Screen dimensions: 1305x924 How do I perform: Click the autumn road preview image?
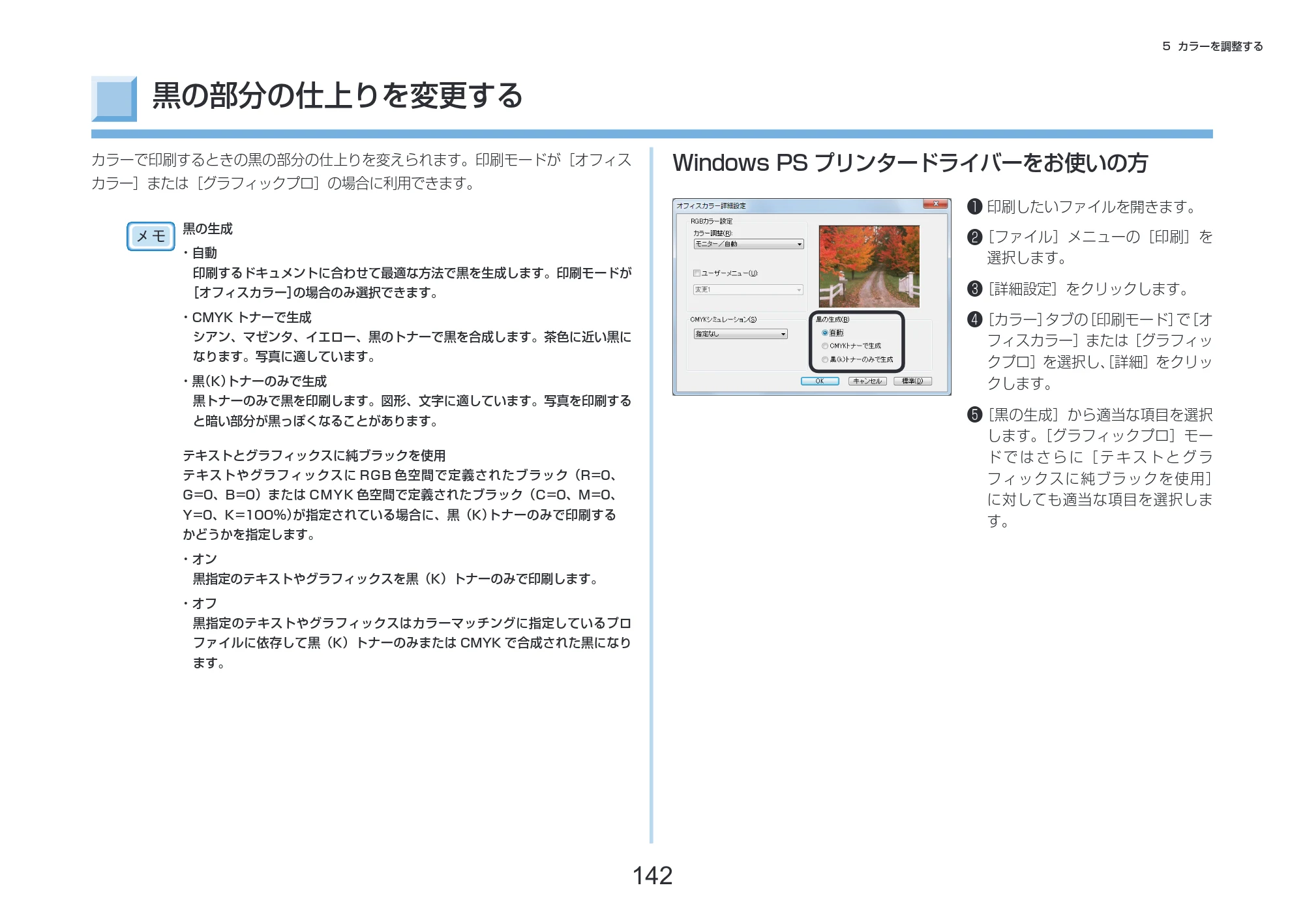[869, 266]
